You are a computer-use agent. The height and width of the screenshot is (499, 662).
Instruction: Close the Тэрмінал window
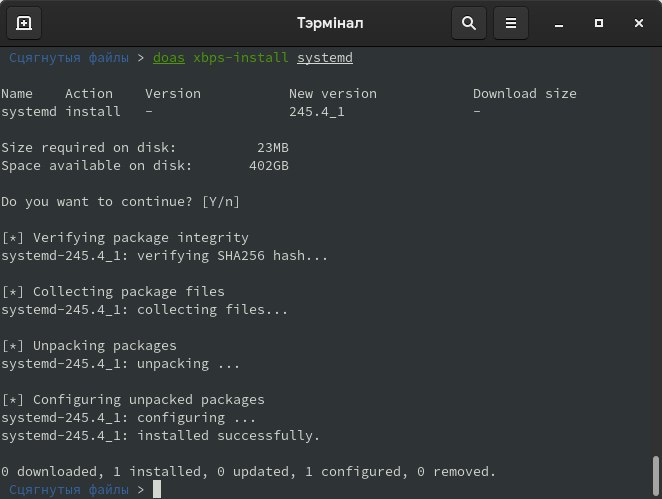tap(638, 23)
